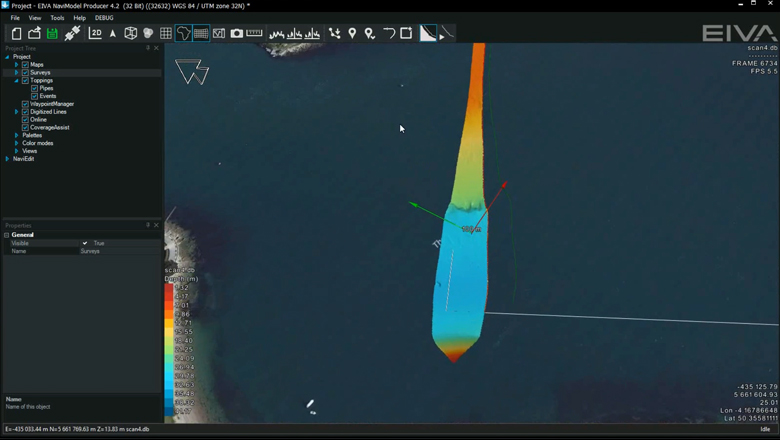Toggle the Digitized Lines checkbox
This screenshot has width=780, height=440.
25,112
